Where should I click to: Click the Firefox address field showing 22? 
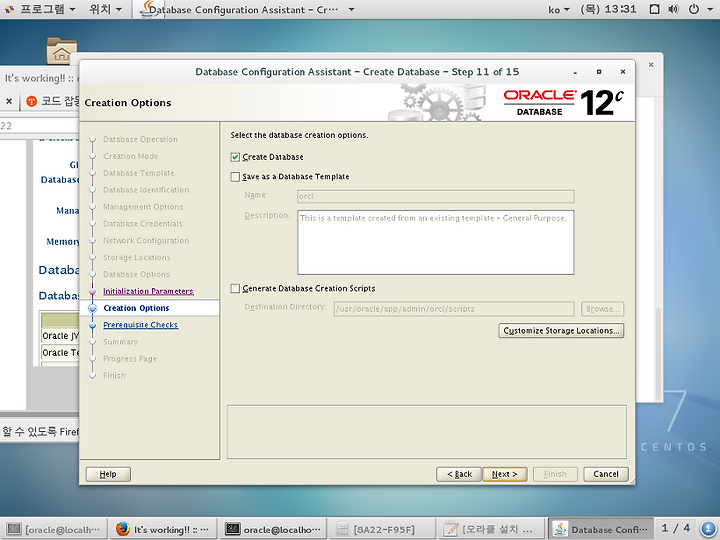click(x=39, y=126)
